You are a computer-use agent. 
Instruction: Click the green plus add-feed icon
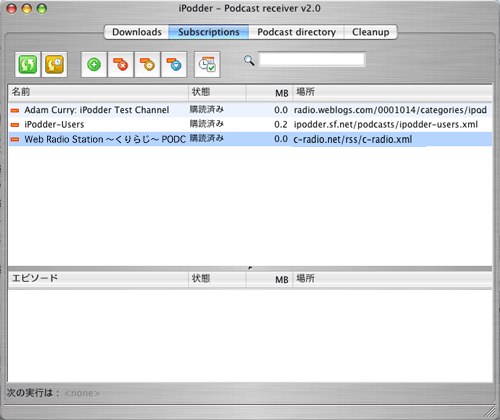[94, 64]
